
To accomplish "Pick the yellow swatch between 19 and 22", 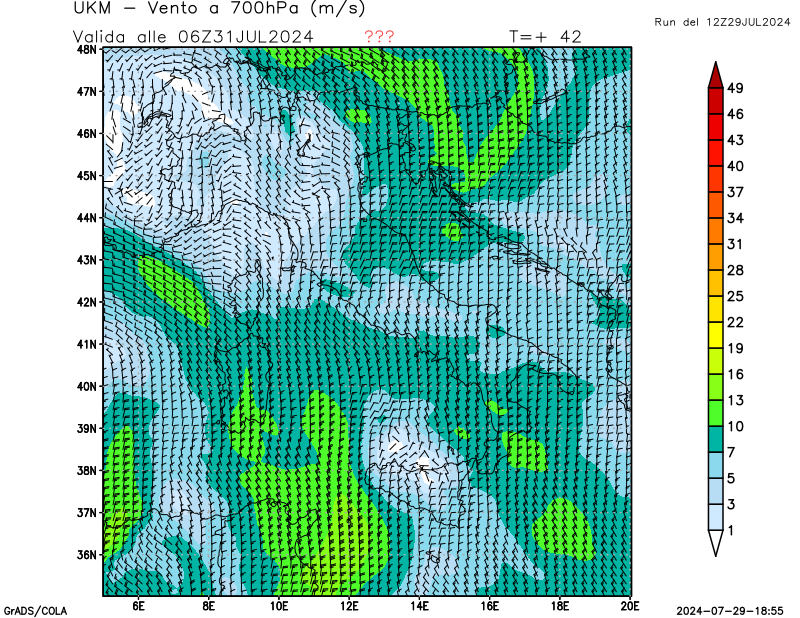I will [716, 334].
